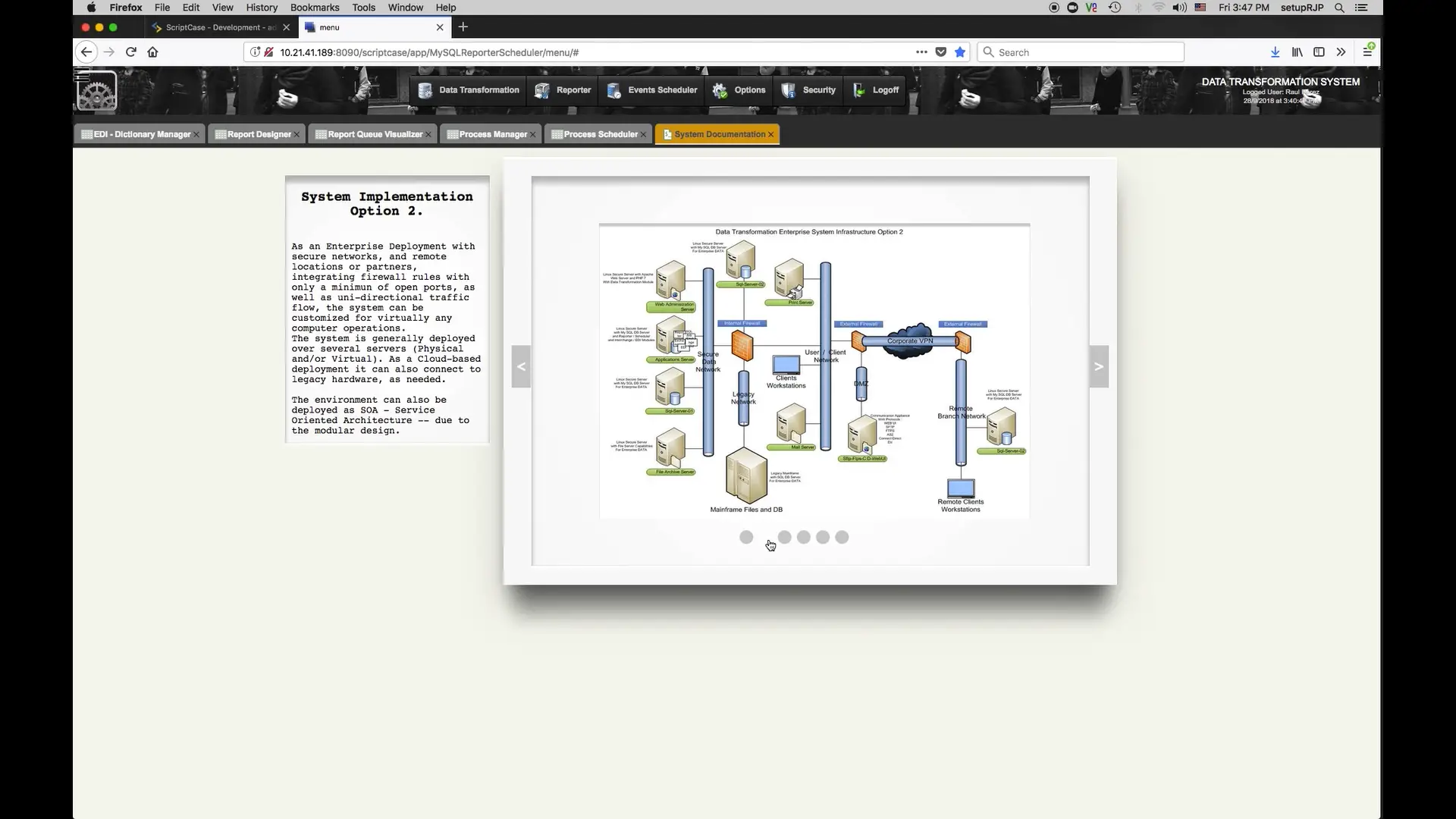This screenshot has width=1456, height=819.
Task: Advance the slideshow with the right arrow
Action: click(x=1099, y=366)
